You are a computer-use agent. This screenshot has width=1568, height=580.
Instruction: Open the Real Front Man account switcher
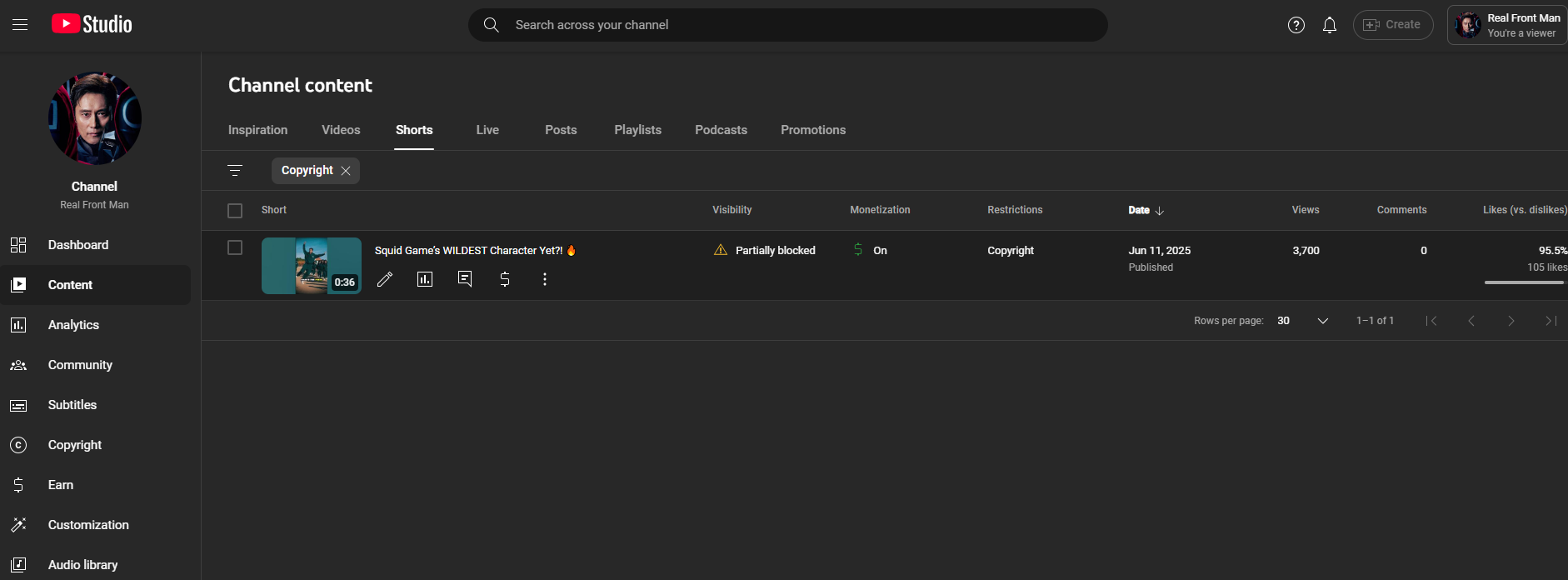click(1507, 25)
